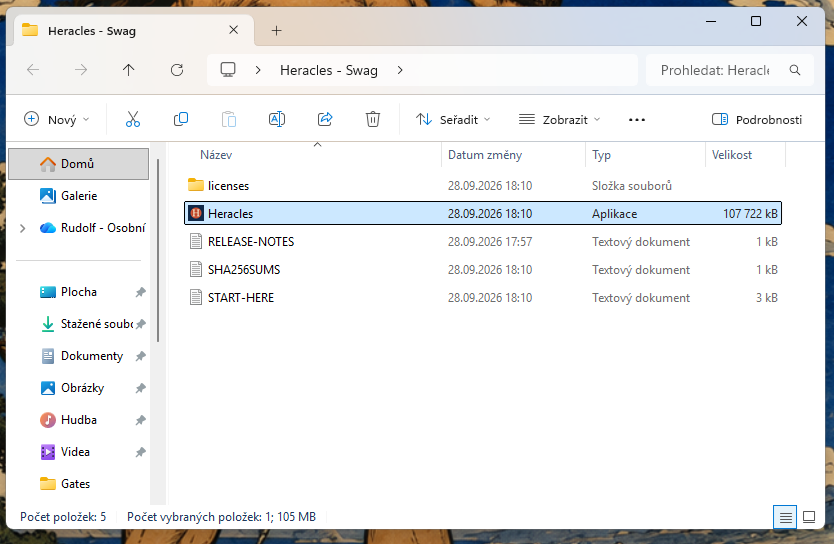Select Domů in the navigation pane
Screen dimensions: 834x544
point(79,164)
